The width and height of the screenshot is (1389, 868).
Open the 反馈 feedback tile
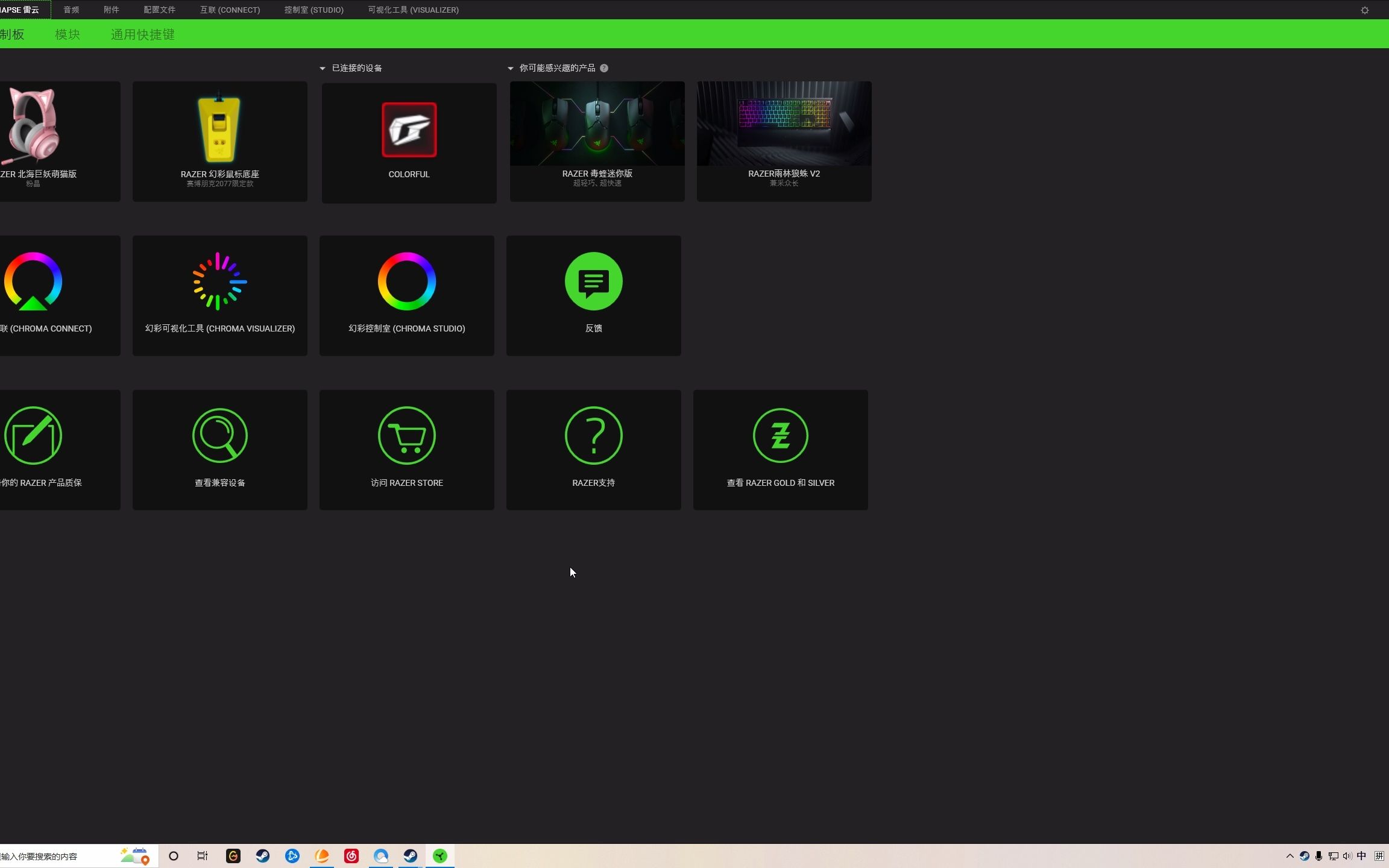click(594, 295)
